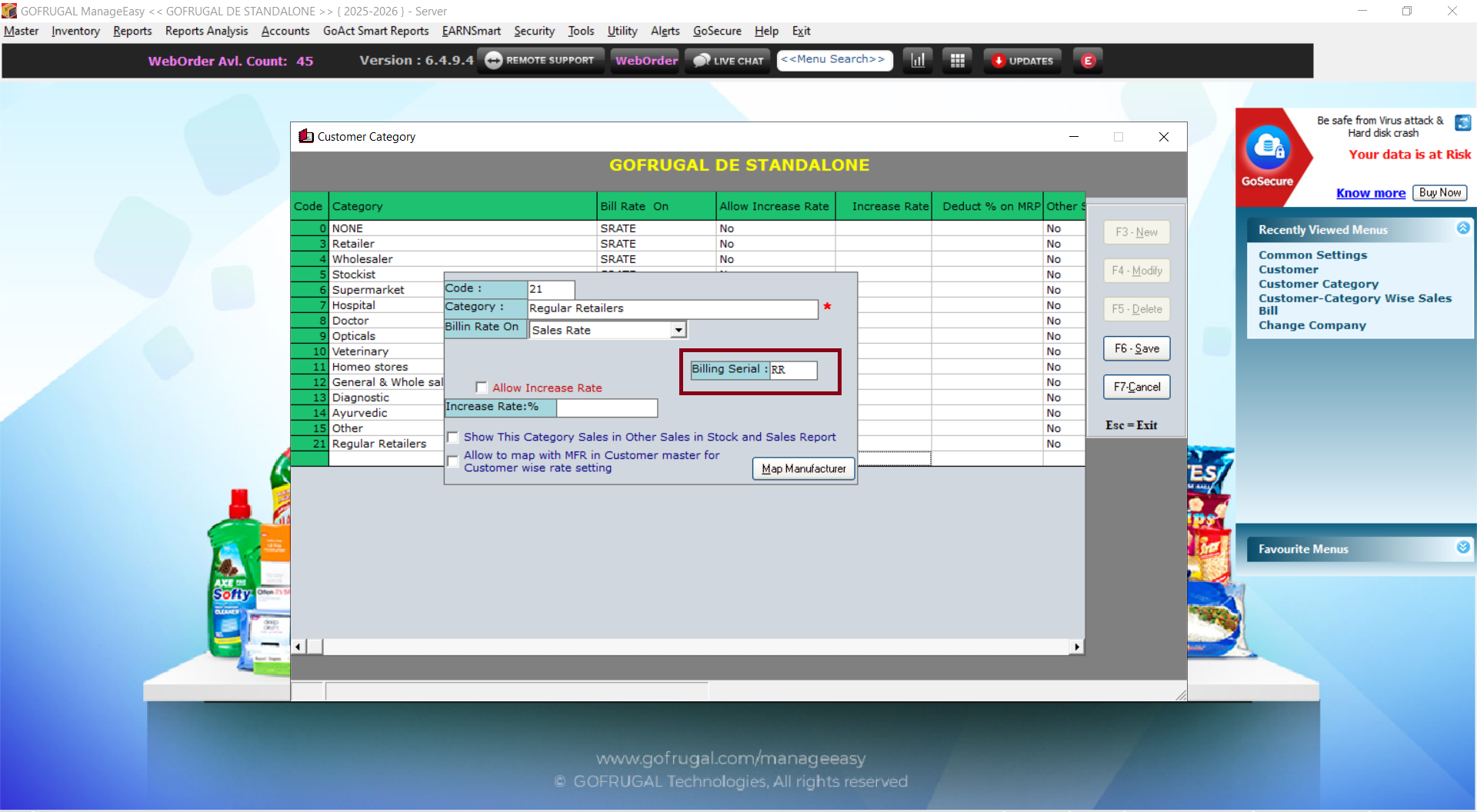Screen dimensions: 1477x812
Task: Open Customer-Category Wise Sales Bill
Action: tap(1355, 304)
